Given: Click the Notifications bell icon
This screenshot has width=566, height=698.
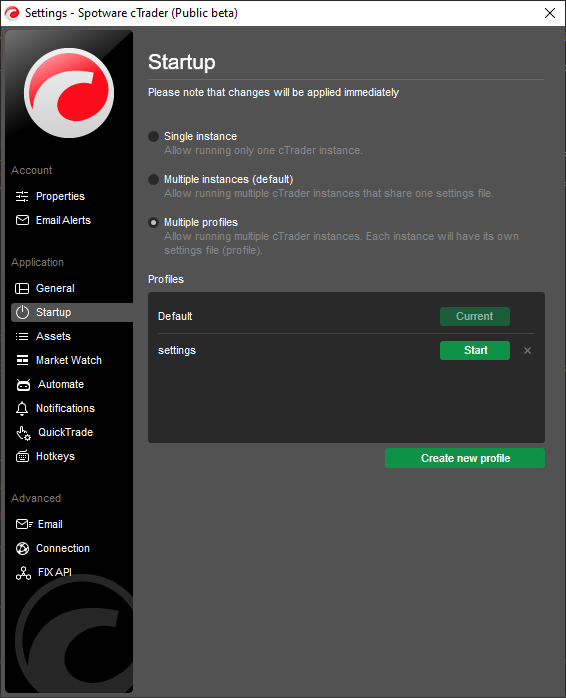Looking at the screenshot, I should click(x=22, y=409).
